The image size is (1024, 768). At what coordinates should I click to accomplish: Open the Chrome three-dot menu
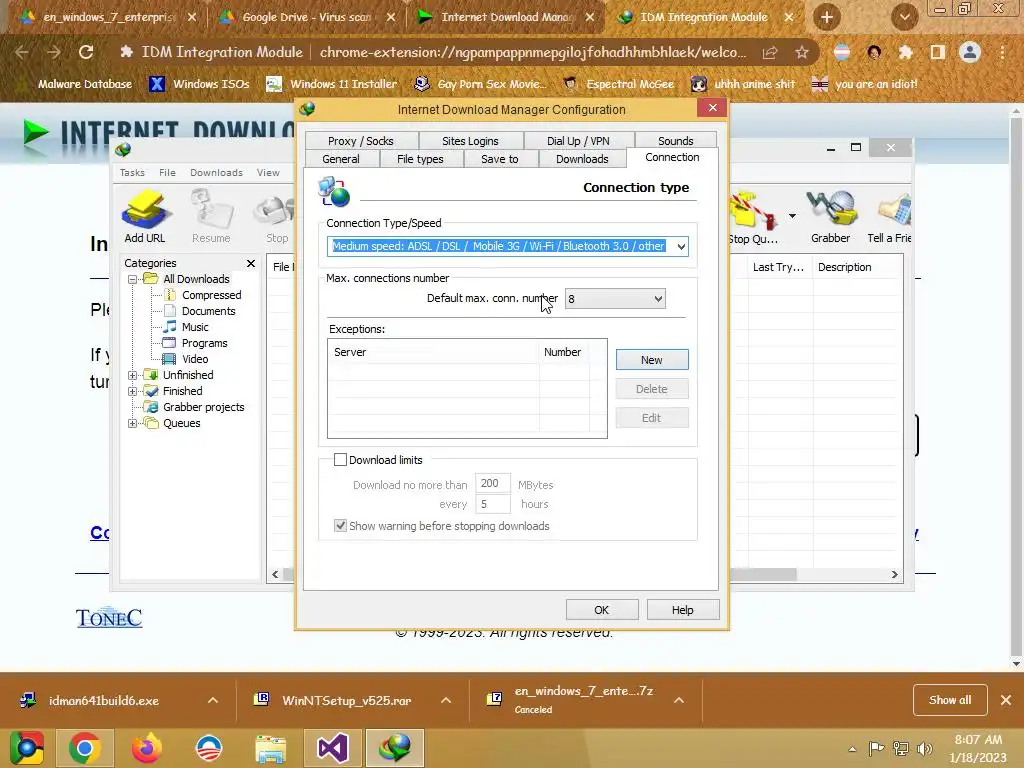point(1002,52)
